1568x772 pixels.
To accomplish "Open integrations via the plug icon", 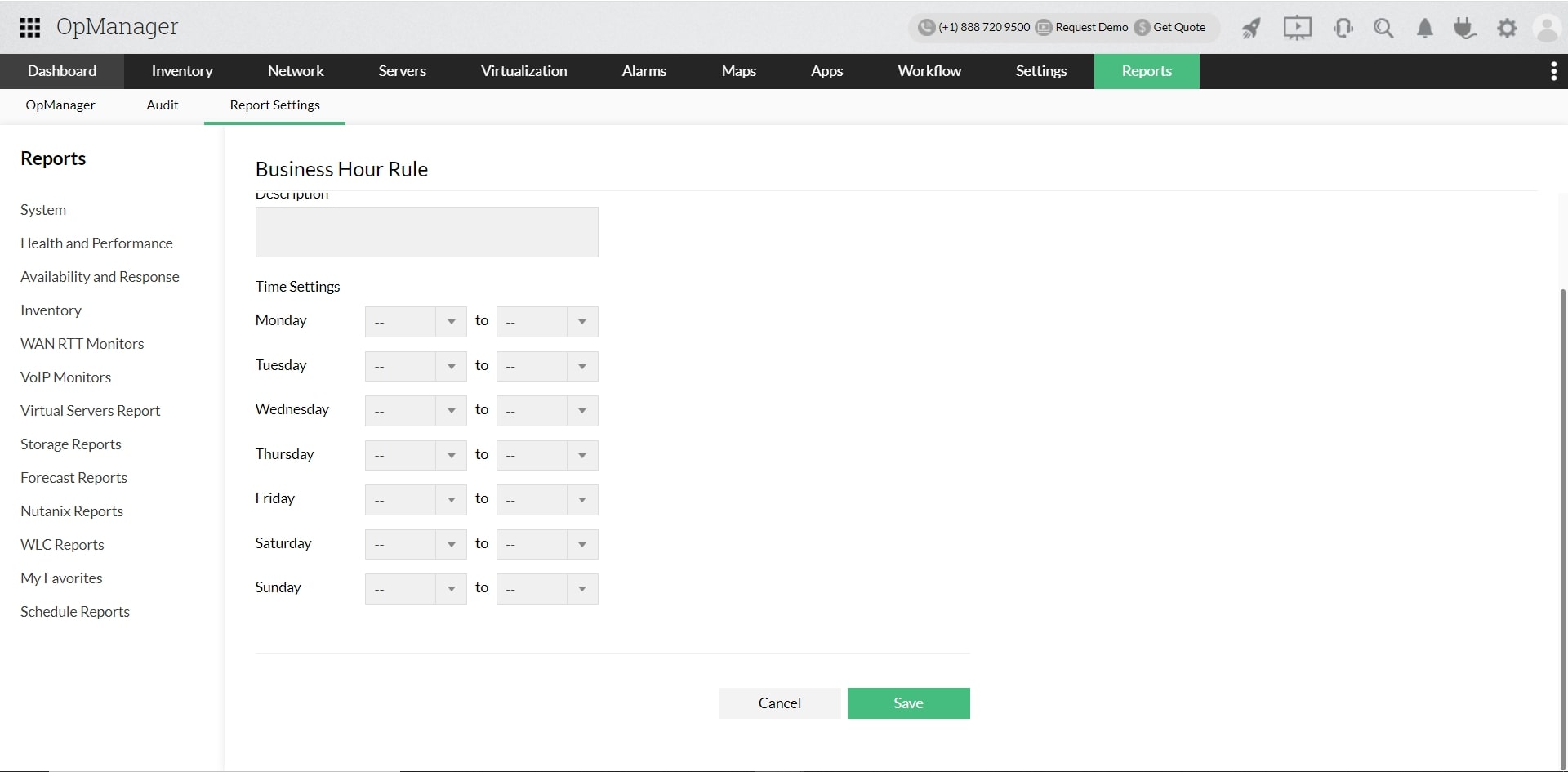I will pyautogui.click(x=1466, y=27).
